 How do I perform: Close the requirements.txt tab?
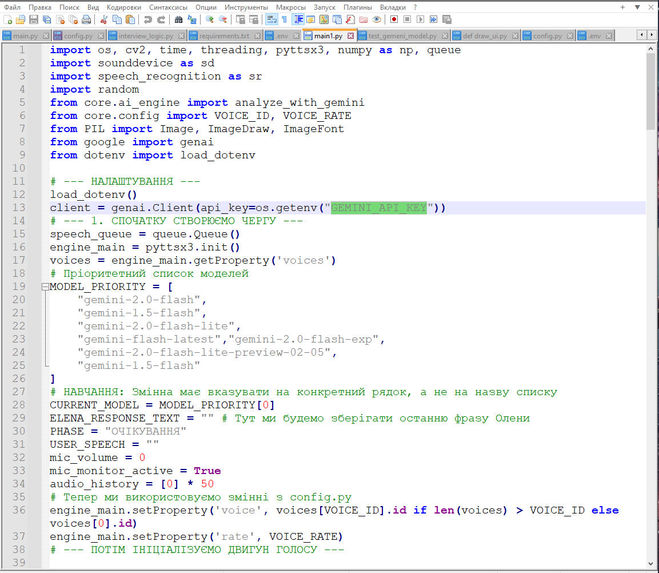tap(258, 36)
